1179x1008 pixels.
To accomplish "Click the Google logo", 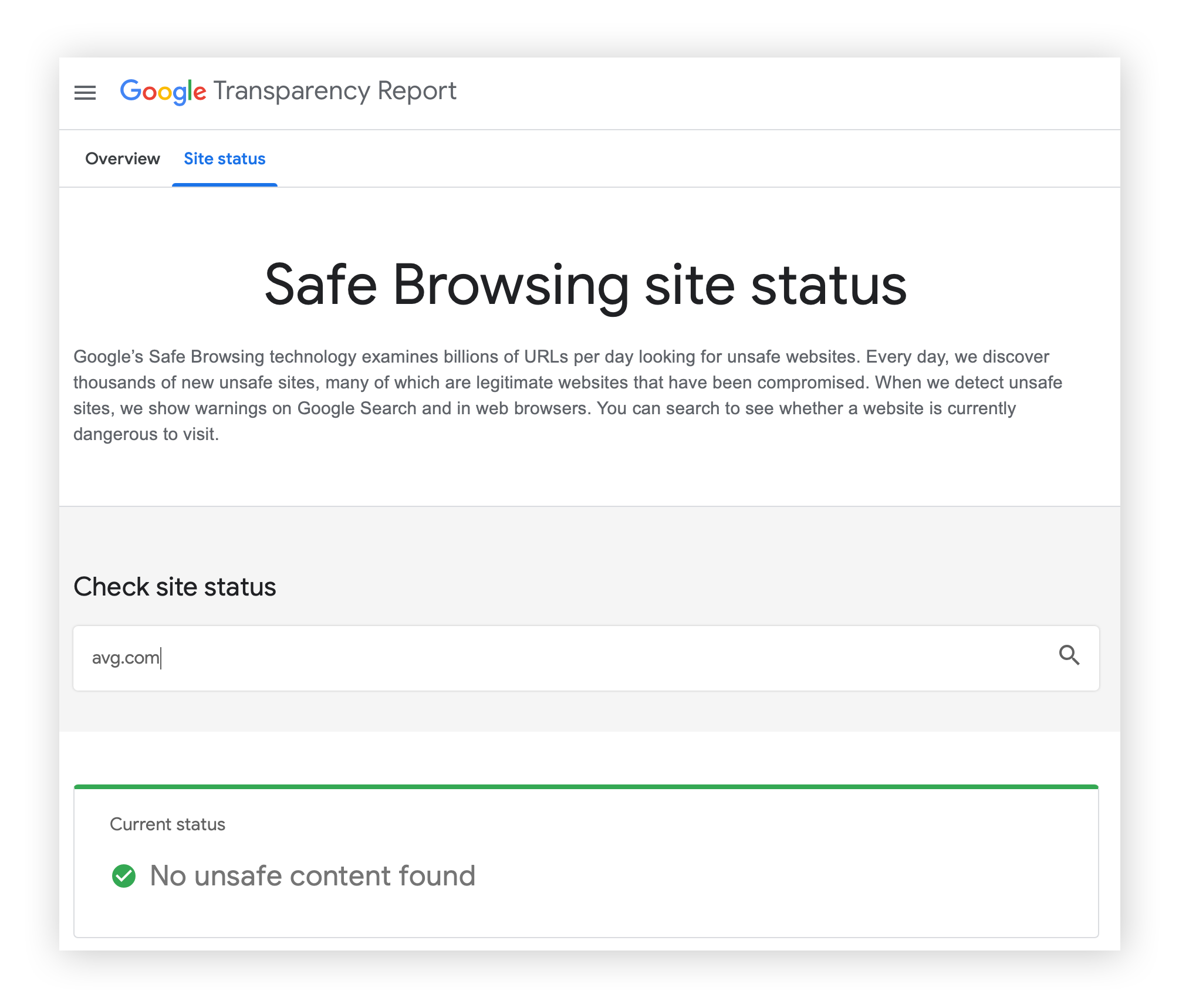I will 163,92.
